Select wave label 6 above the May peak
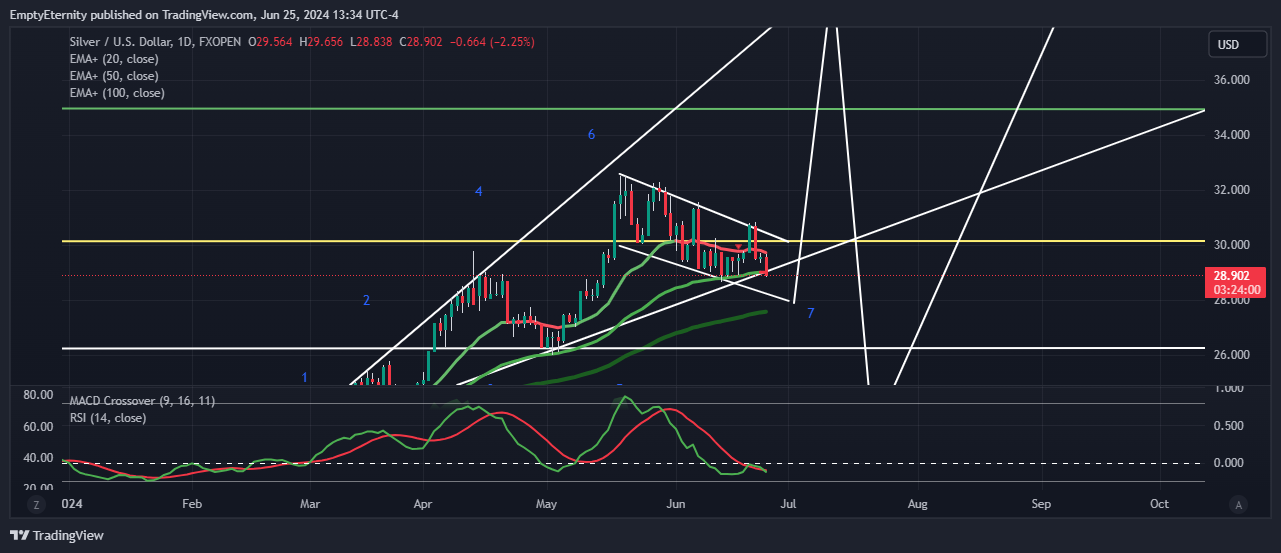 591,134
